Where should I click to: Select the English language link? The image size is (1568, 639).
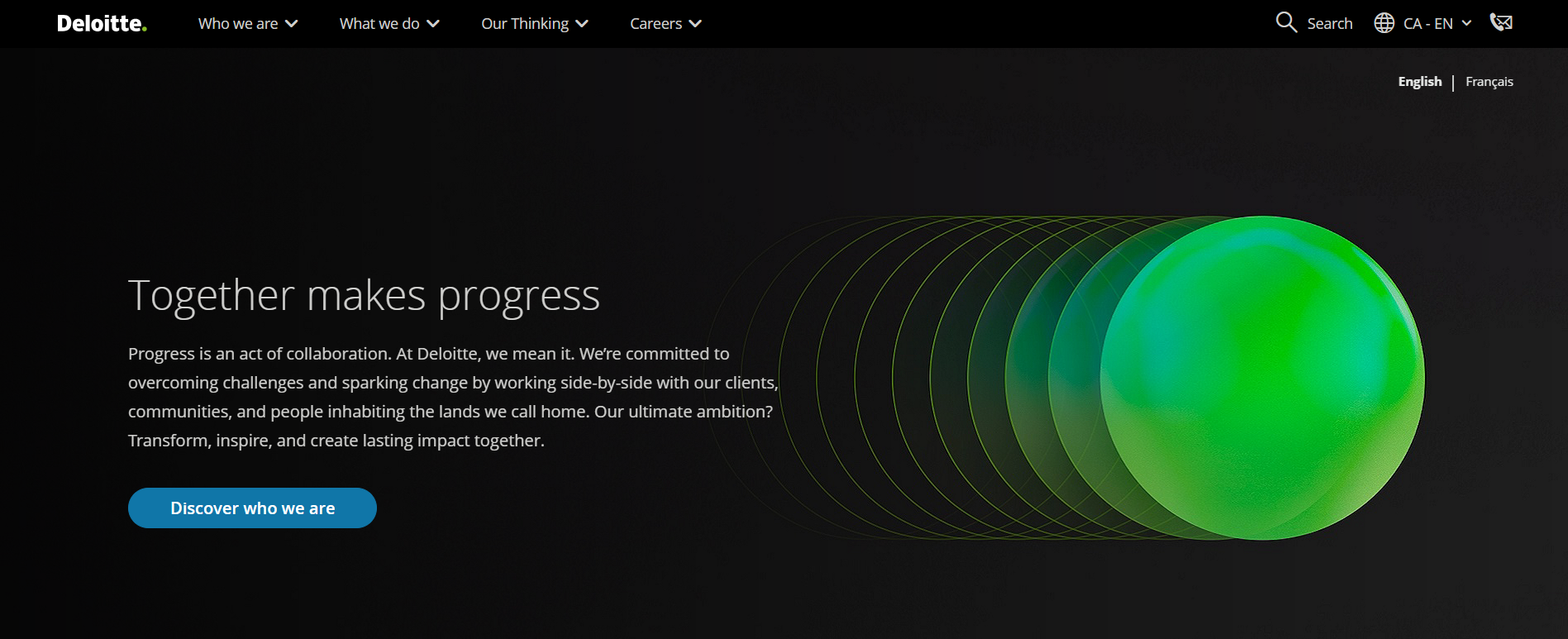(x=1420, y=82)
